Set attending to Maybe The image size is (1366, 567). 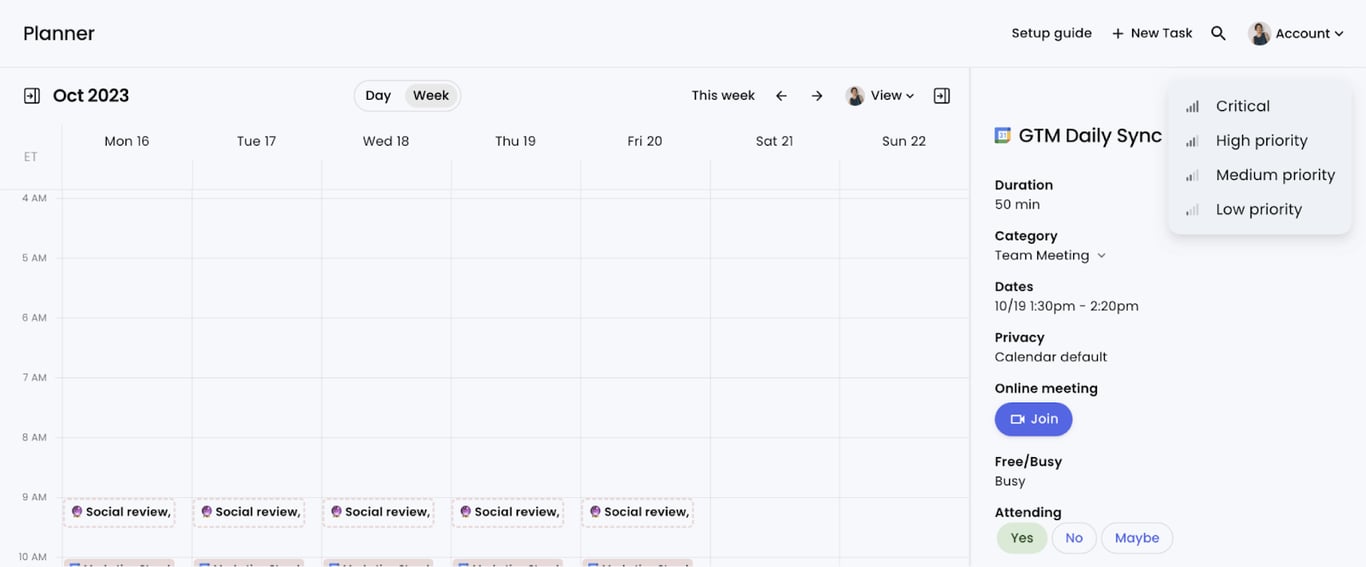1137,538
